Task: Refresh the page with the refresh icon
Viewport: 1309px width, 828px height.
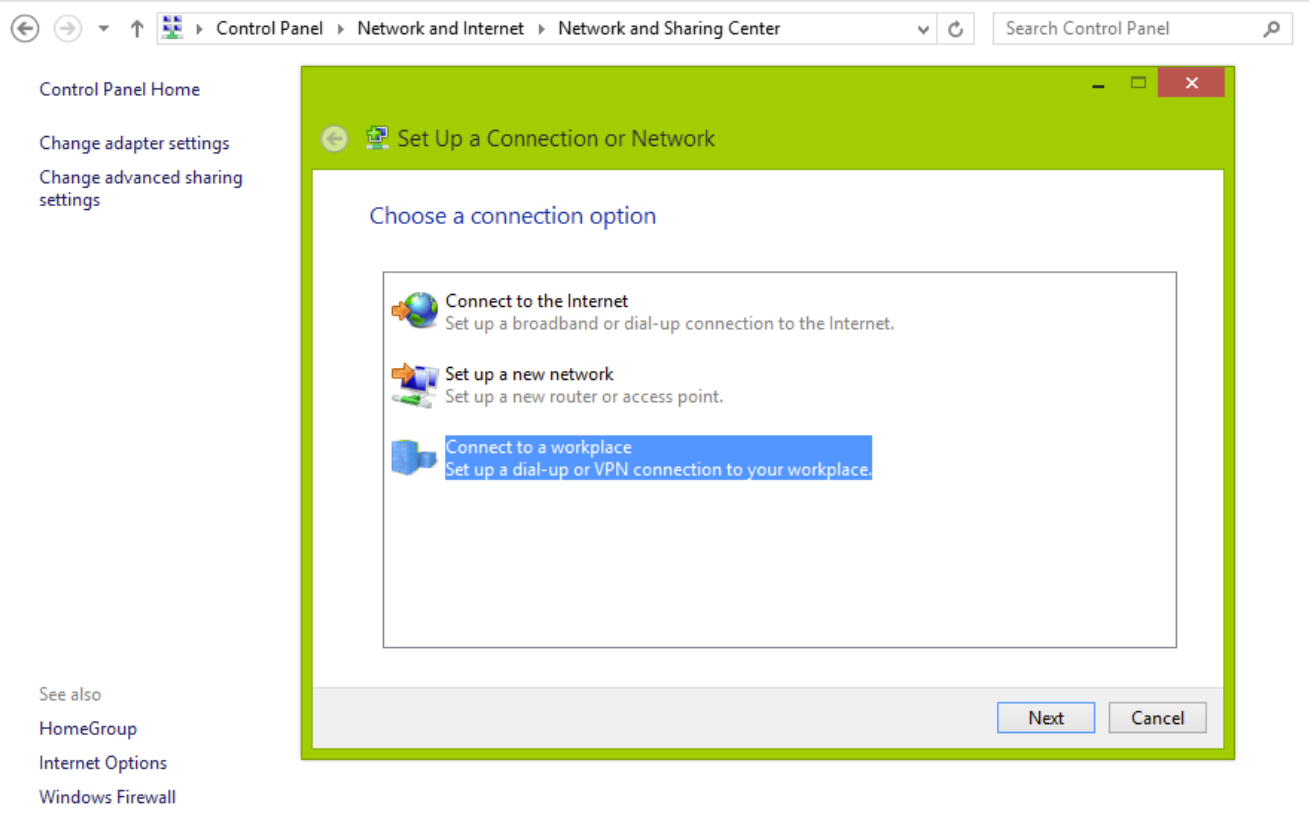Action: pos(955,28)
